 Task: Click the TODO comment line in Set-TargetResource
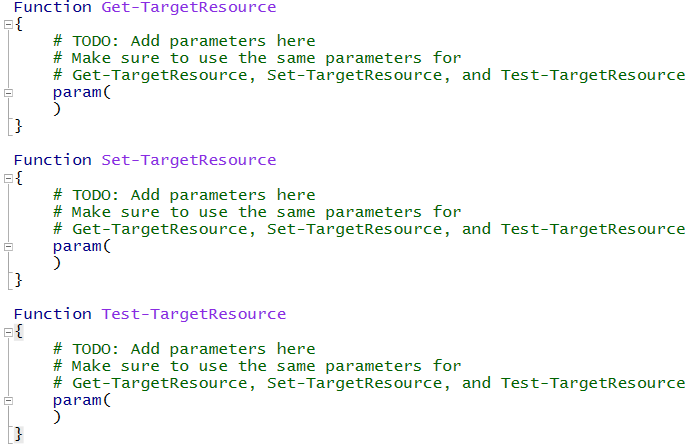pyautogui.click(x=184, y=195)
